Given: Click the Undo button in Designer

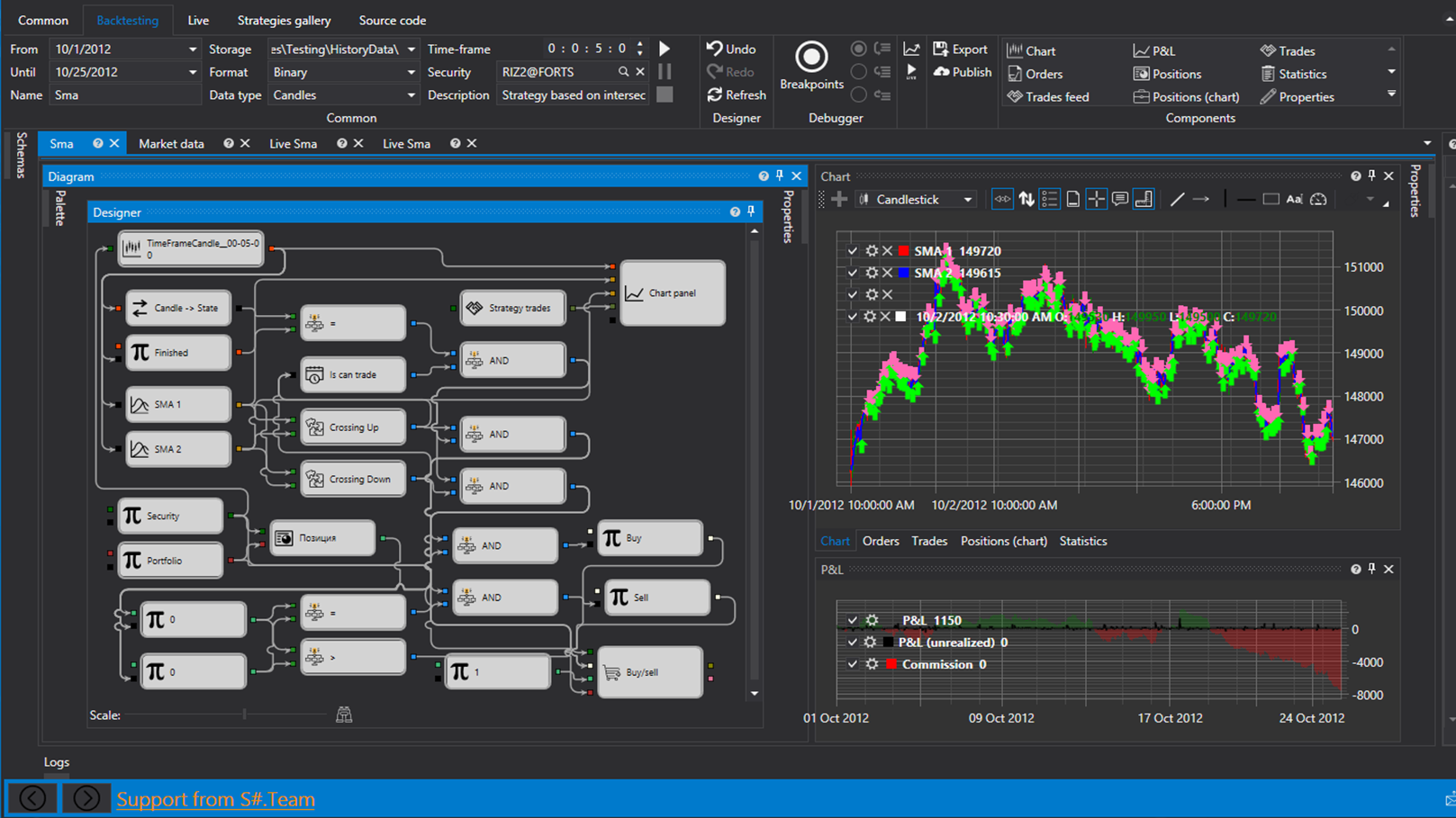Looking at the screenshot, I should point(731,49).
